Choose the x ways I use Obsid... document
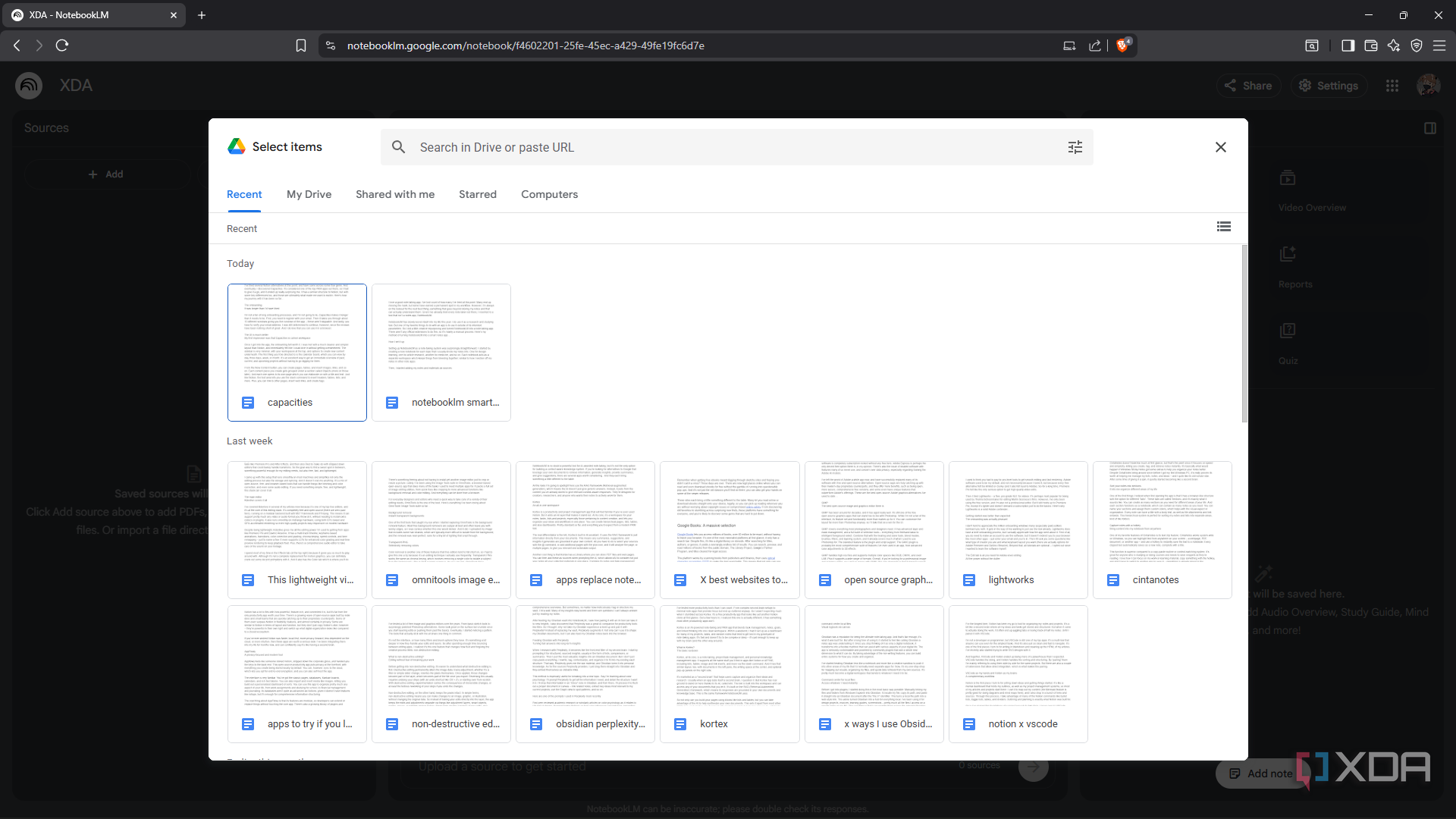 click(874, 674)
